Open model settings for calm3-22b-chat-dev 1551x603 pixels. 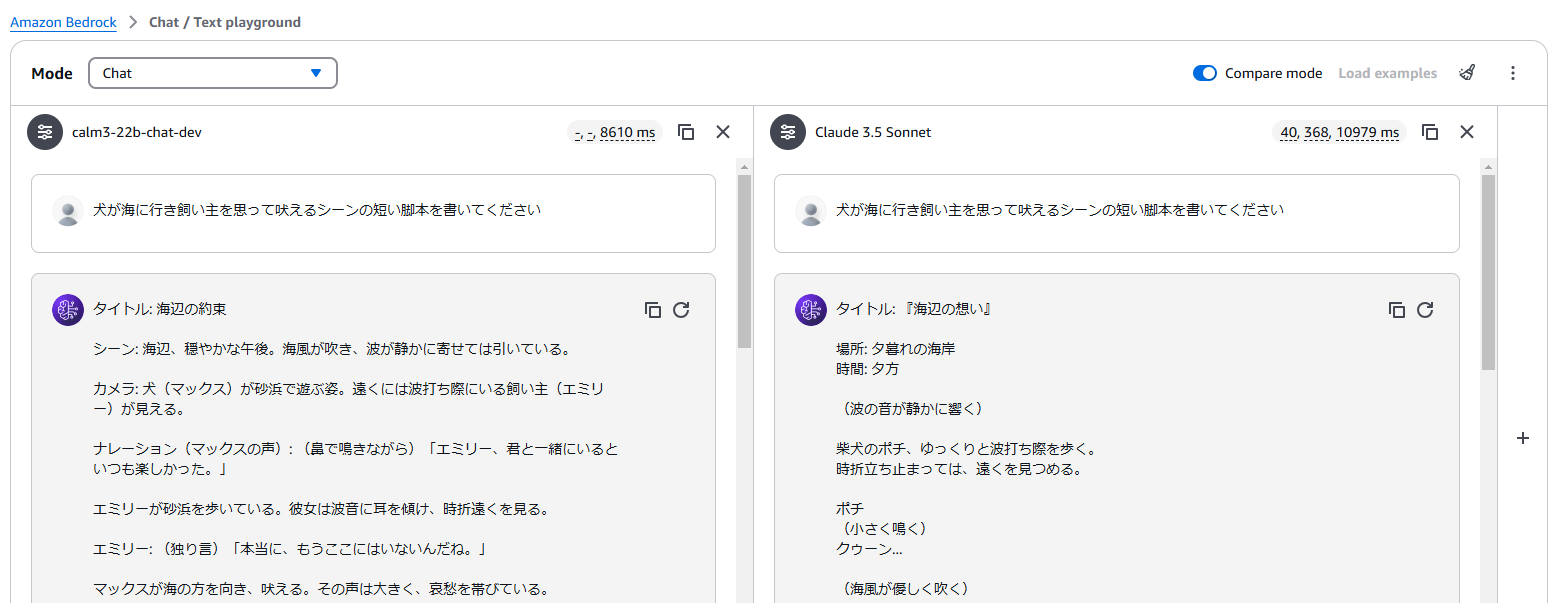(x=45, y=132)
